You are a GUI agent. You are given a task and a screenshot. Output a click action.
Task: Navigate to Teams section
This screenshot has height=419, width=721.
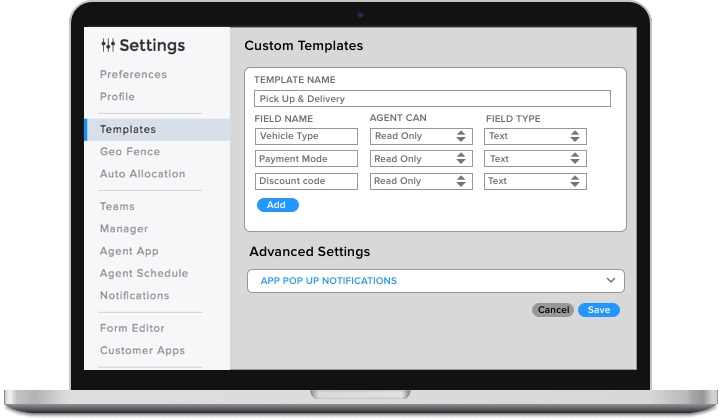click(x=117, y=207)
